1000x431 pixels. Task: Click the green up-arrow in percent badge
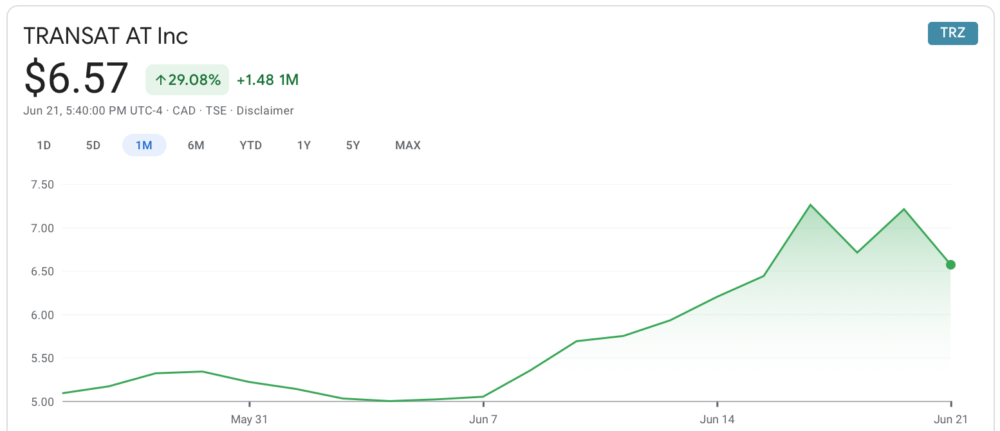[160, 79]
